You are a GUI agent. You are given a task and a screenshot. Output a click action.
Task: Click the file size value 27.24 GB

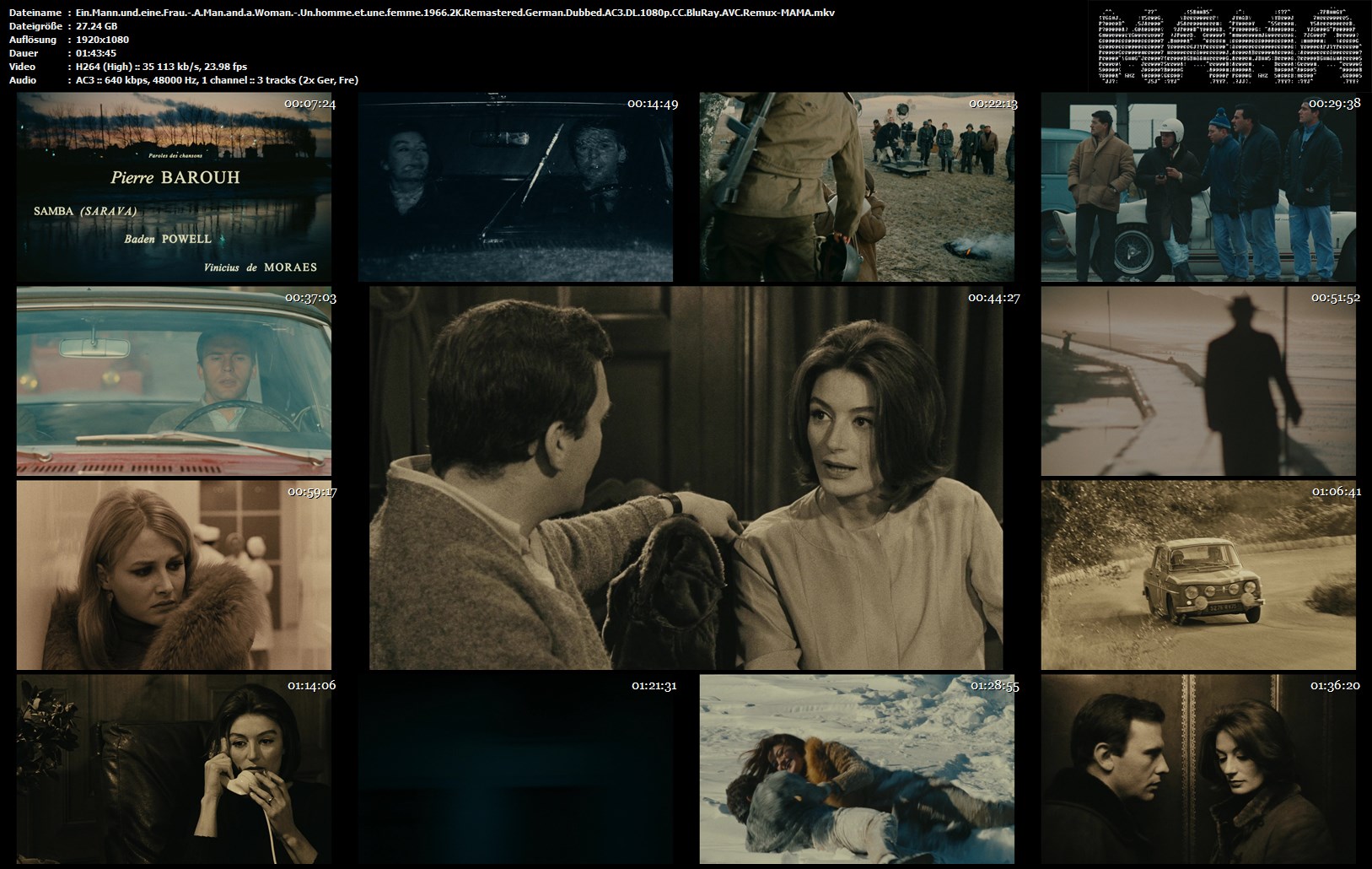[96, 26]
